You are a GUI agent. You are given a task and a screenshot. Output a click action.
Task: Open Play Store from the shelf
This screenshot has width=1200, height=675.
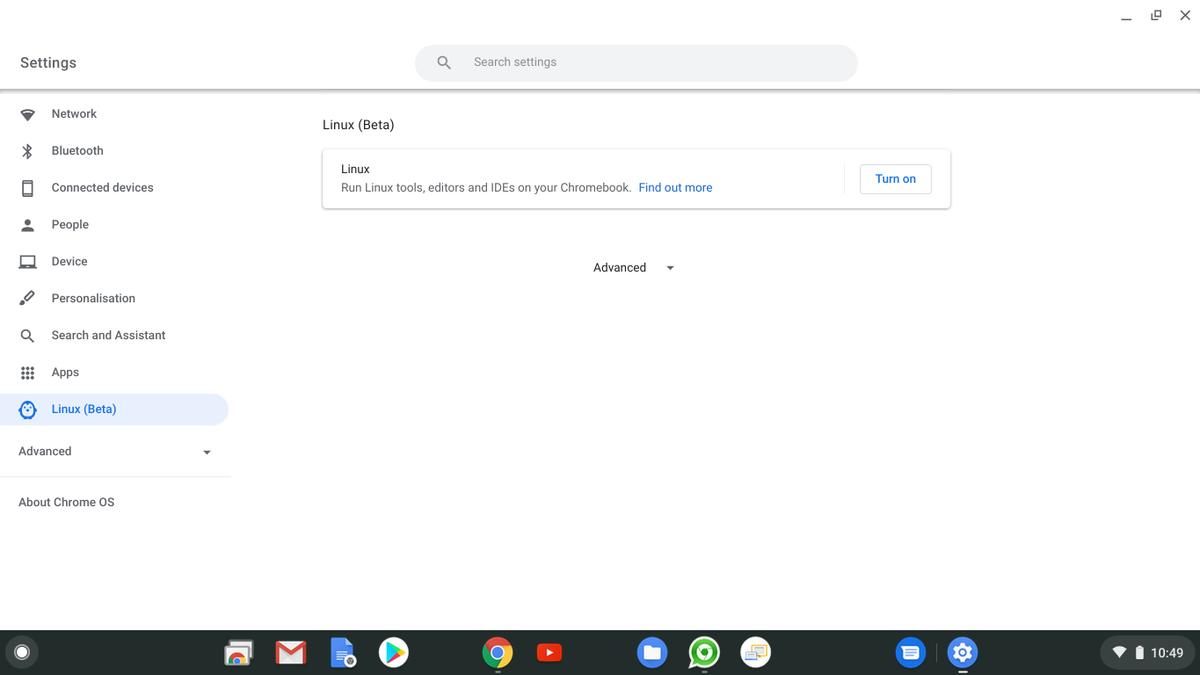pos(394,653)
